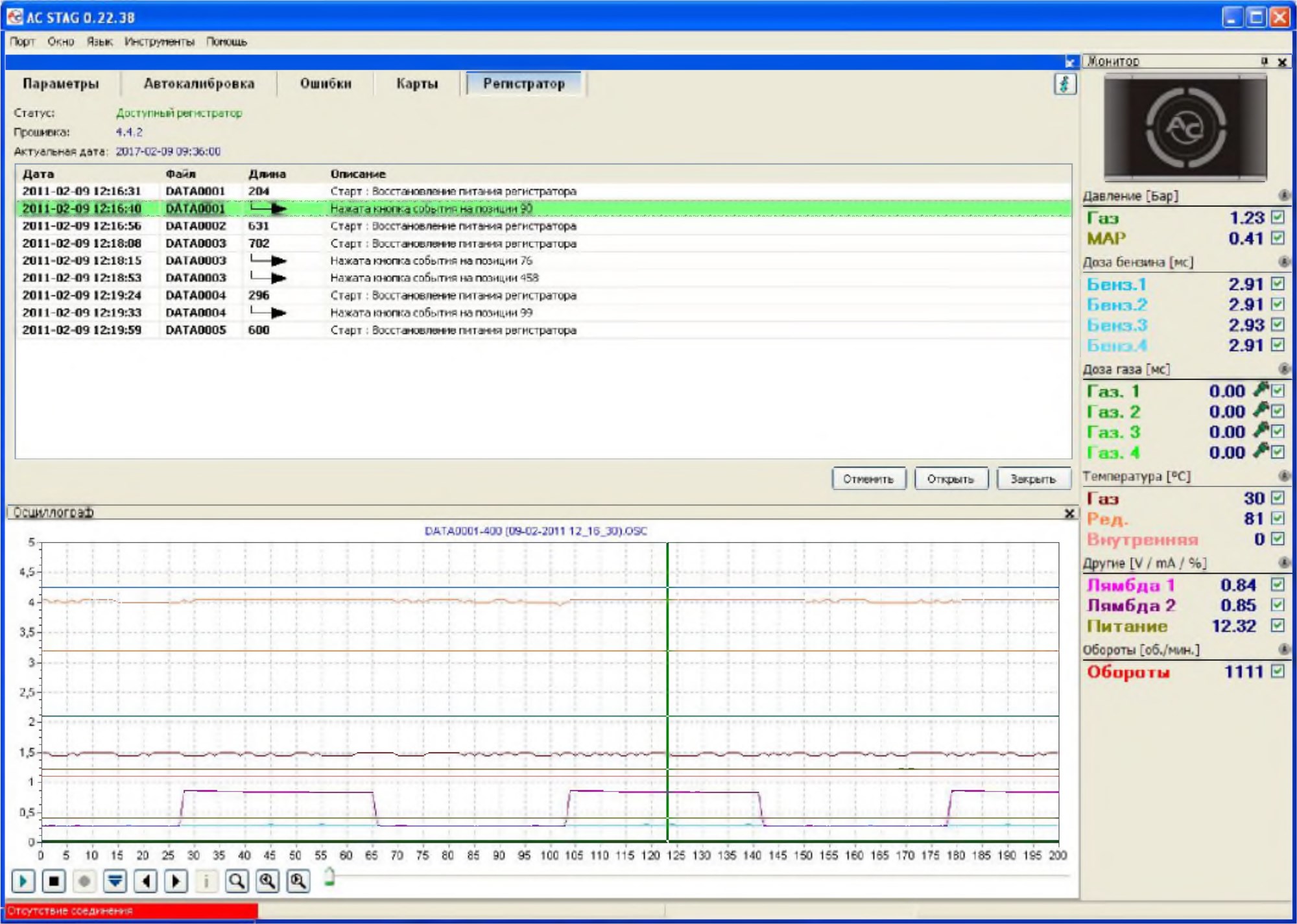Pin the Монитор panel
The image size is (1297, 924).
point(1265,61)
